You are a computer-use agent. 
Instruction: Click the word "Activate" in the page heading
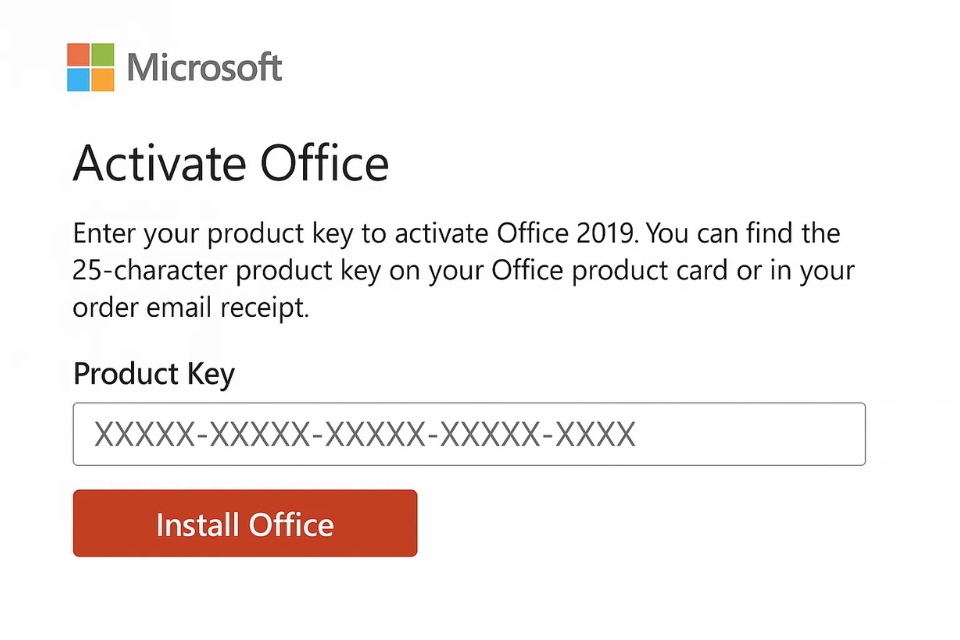coord(157,163)
